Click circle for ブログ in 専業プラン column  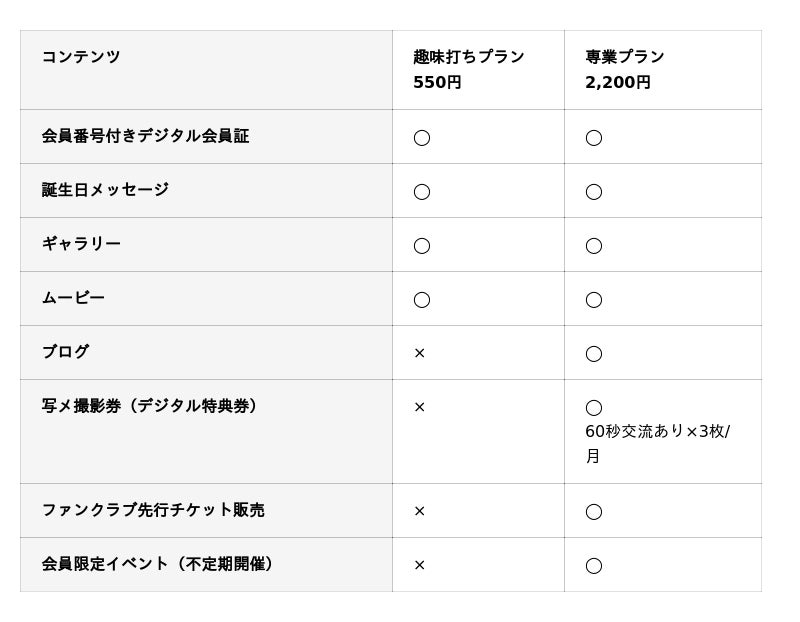594,353
